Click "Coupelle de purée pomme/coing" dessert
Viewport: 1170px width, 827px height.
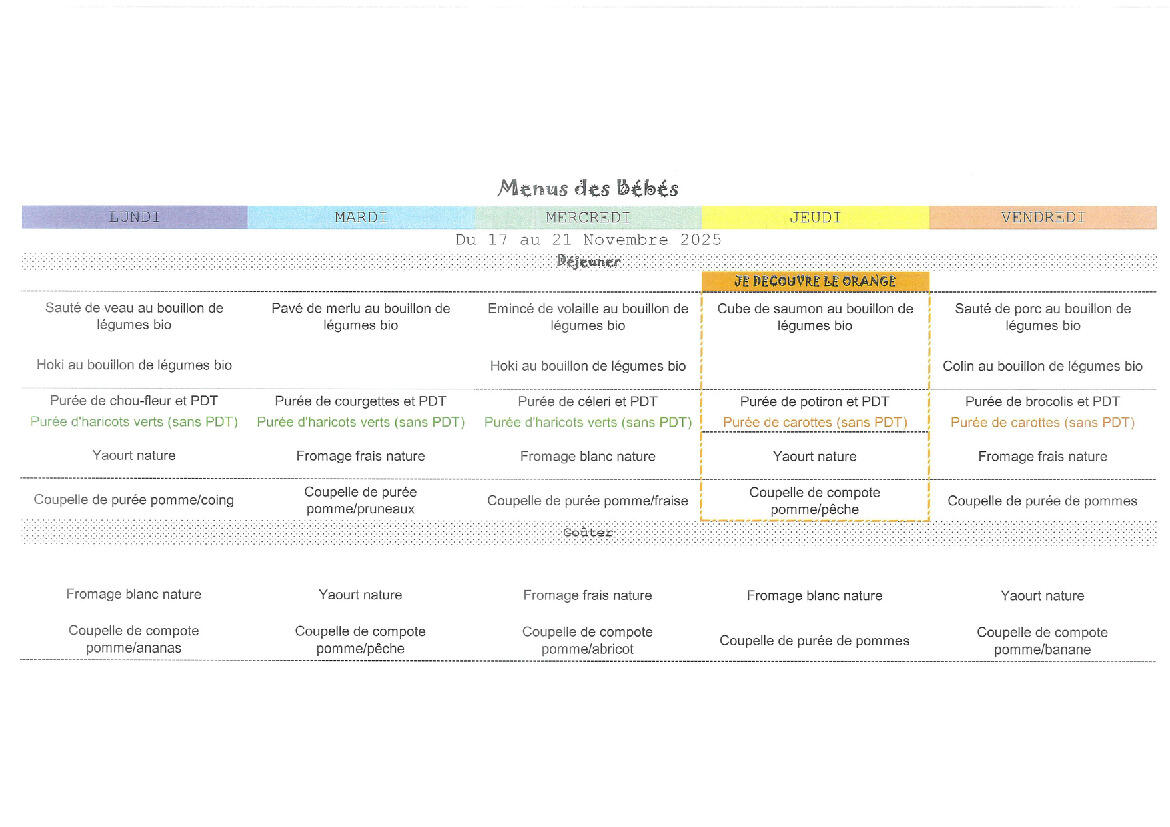pyautogui.click(x=134, y=500)
